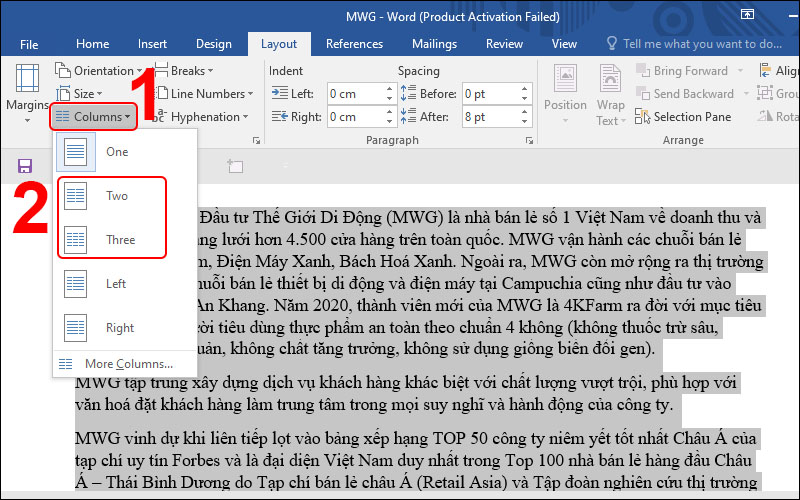Choose the Two column layout
The image size is (800, 500).
point(126,196)
